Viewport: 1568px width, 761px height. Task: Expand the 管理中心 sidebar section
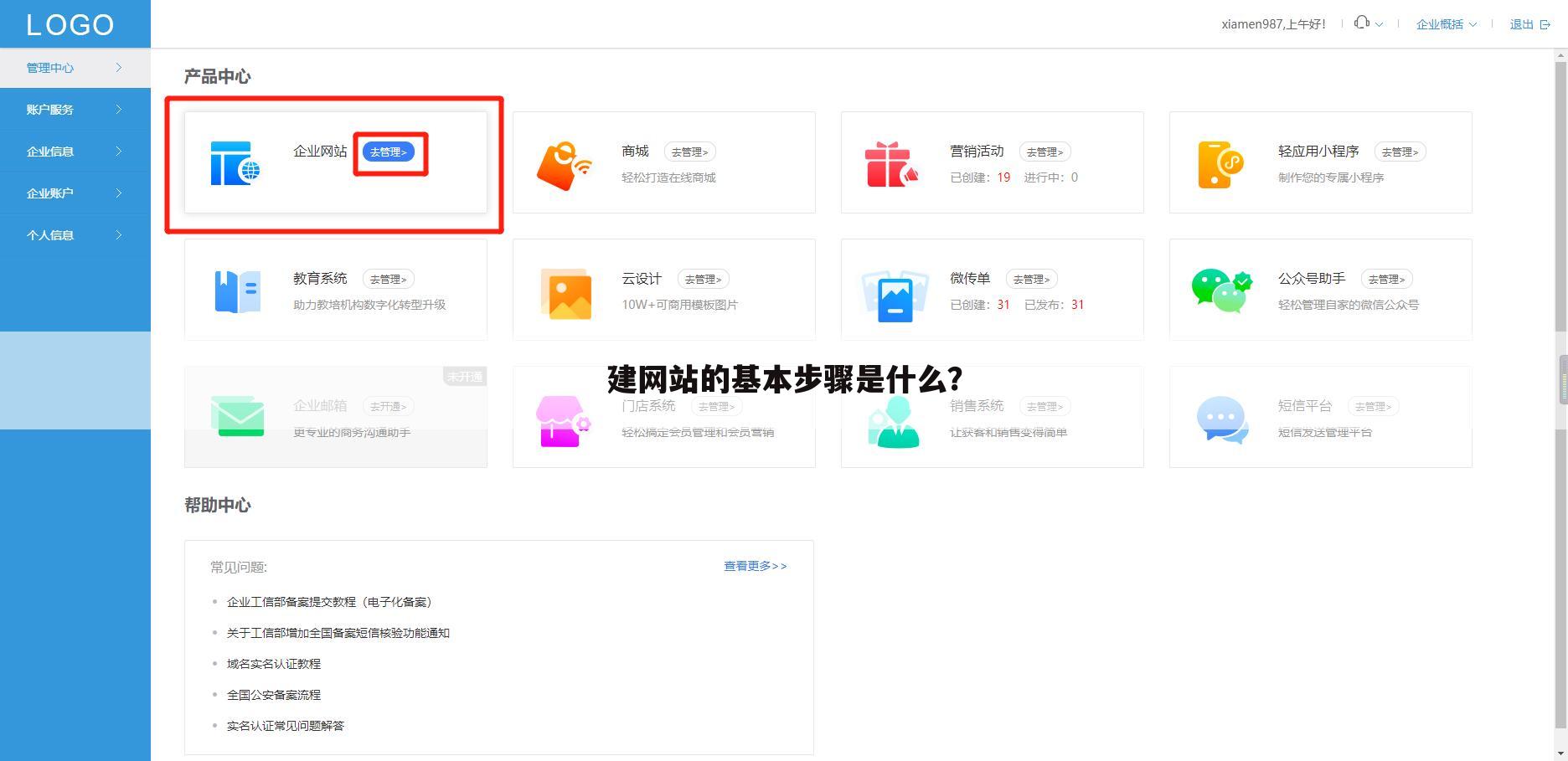coord(74,68)
